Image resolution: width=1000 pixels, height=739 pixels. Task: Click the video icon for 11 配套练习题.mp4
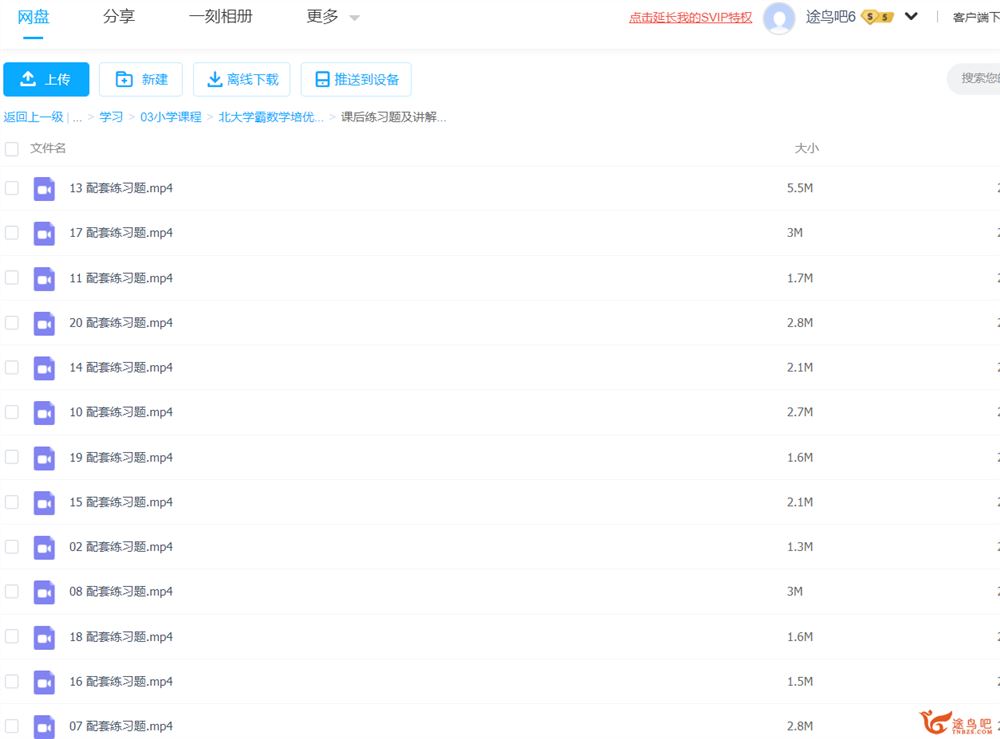44,279
